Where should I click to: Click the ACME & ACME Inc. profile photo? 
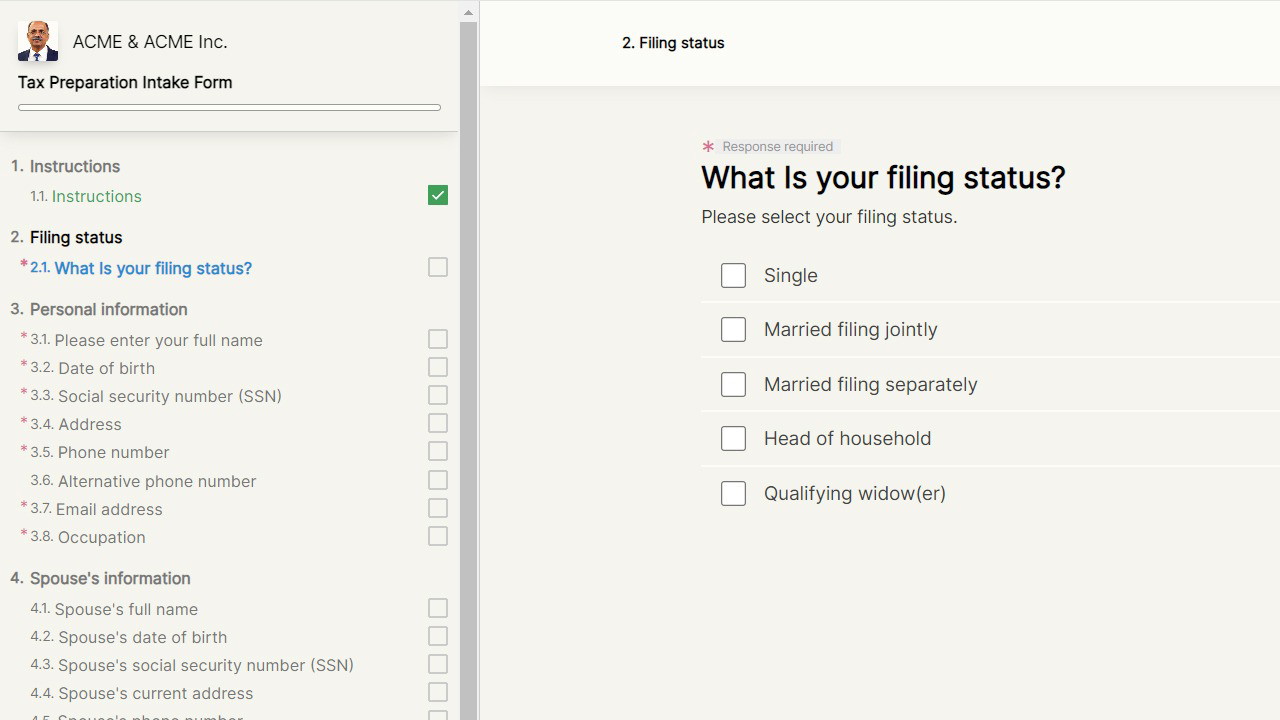pos(38,42)
